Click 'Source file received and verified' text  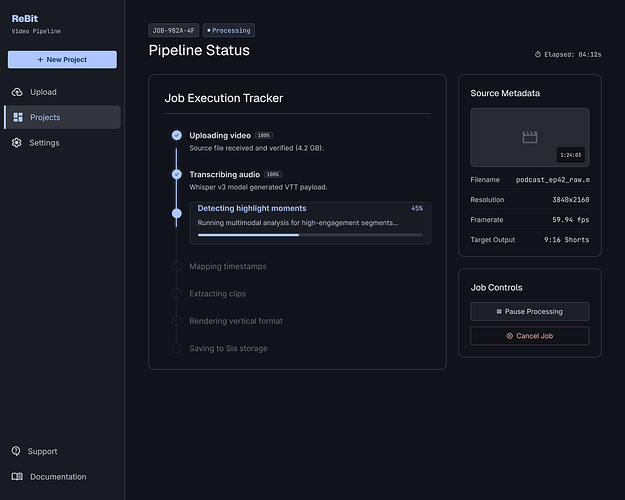[x=256, y=148]
